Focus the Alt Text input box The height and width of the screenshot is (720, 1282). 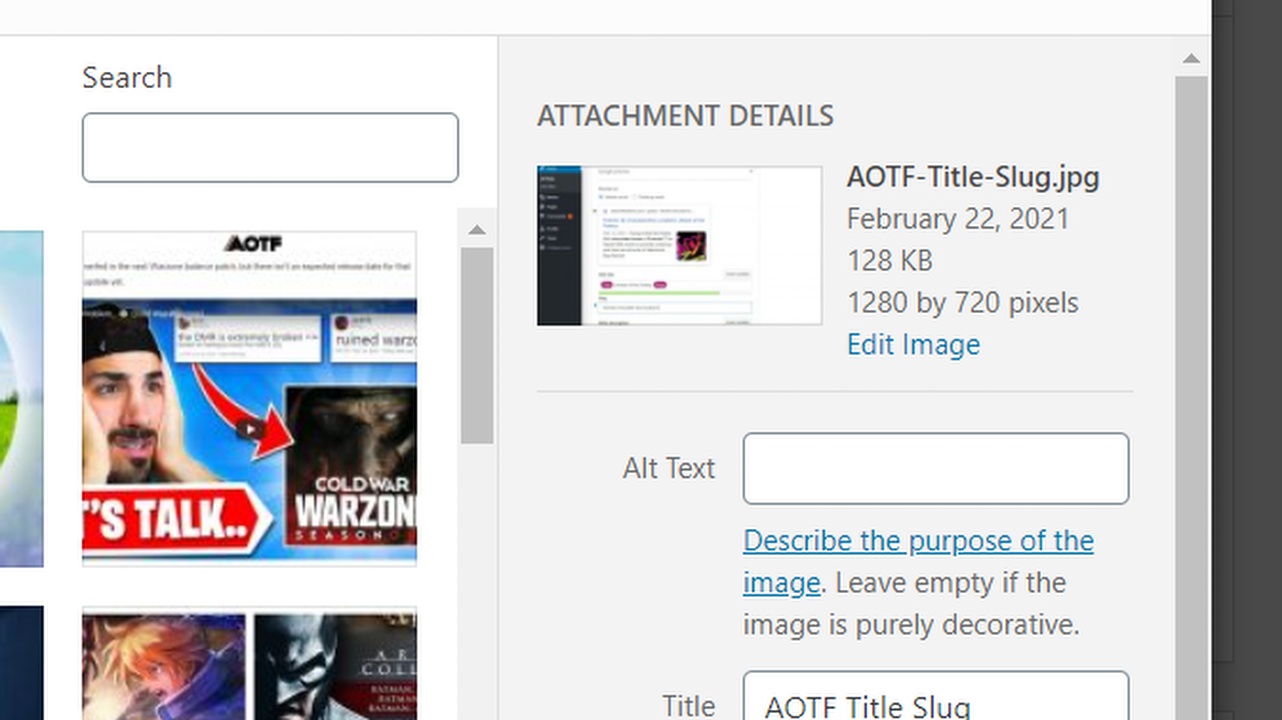(935, 468)
